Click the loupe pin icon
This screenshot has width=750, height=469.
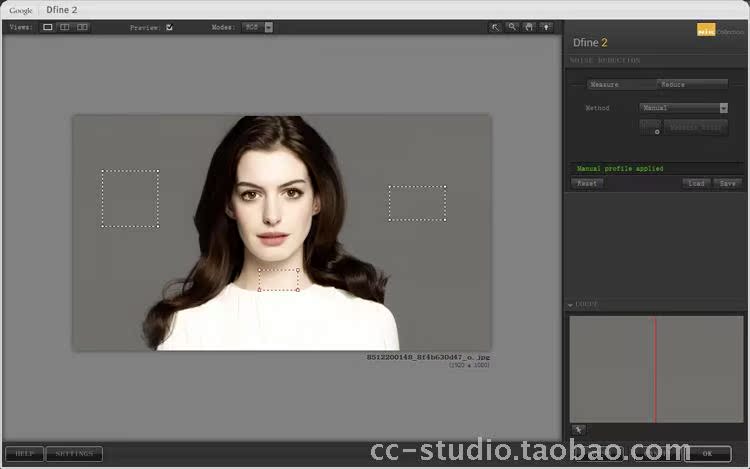click(x=578, y=430)
